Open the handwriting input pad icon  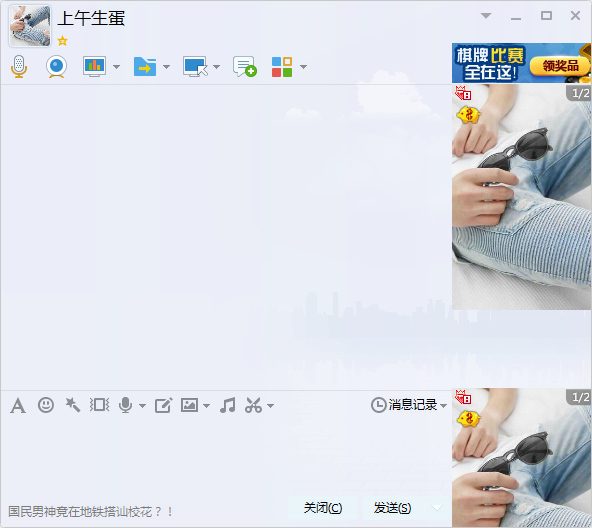pyautogui.click(x=164, y=405)
